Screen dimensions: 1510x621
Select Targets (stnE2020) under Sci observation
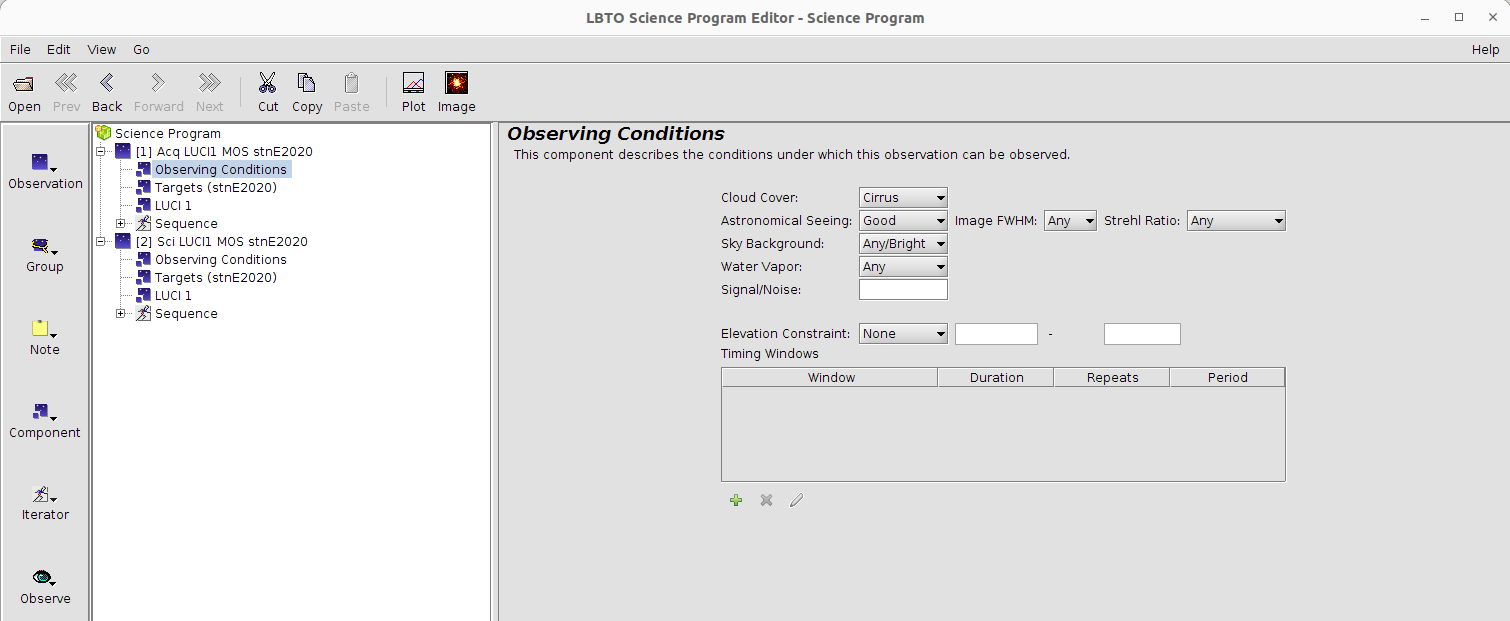[x=215, y=278]
